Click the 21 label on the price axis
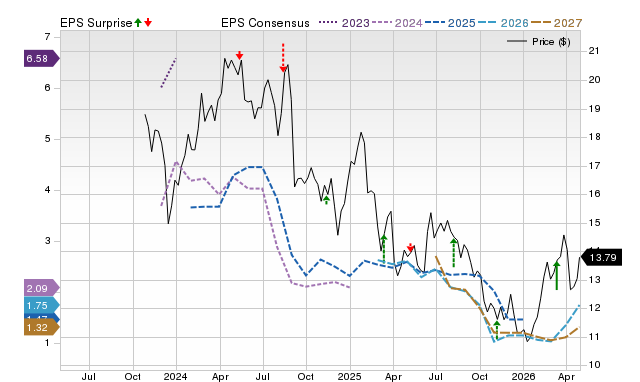The height and width of the screenshot is (382, 640). (x=594, y=51)
